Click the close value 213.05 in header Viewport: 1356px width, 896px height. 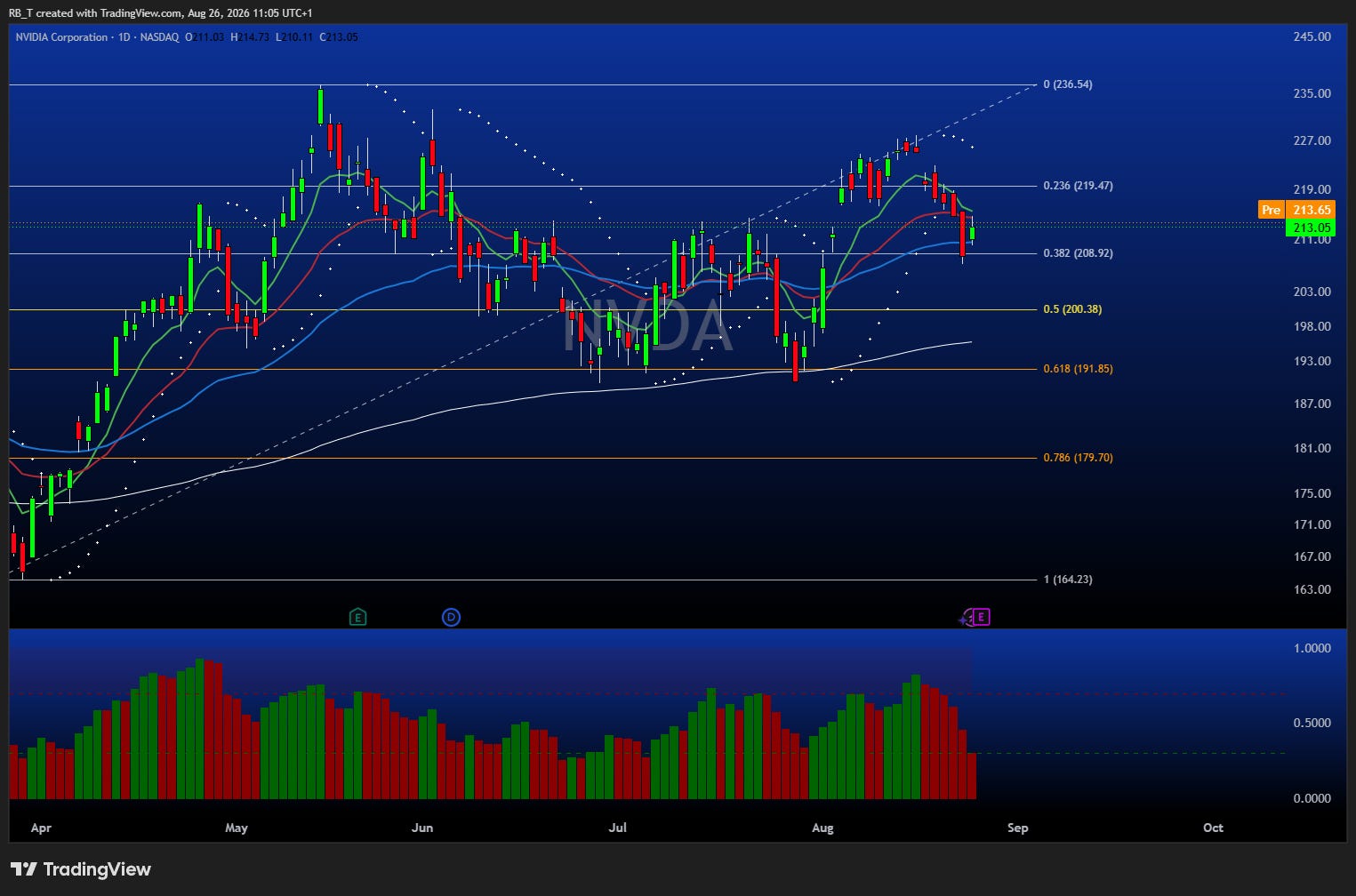coord(343,37)
